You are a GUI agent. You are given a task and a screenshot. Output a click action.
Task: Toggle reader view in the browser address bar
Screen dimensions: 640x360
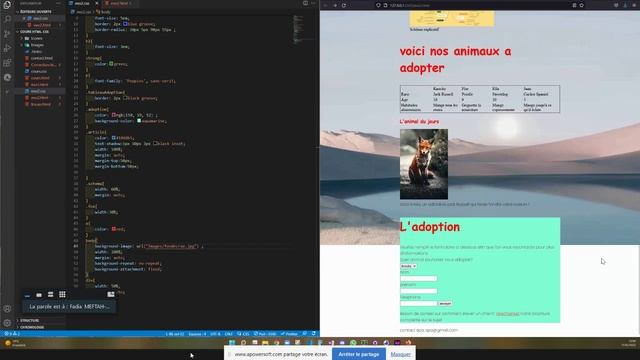574,5
